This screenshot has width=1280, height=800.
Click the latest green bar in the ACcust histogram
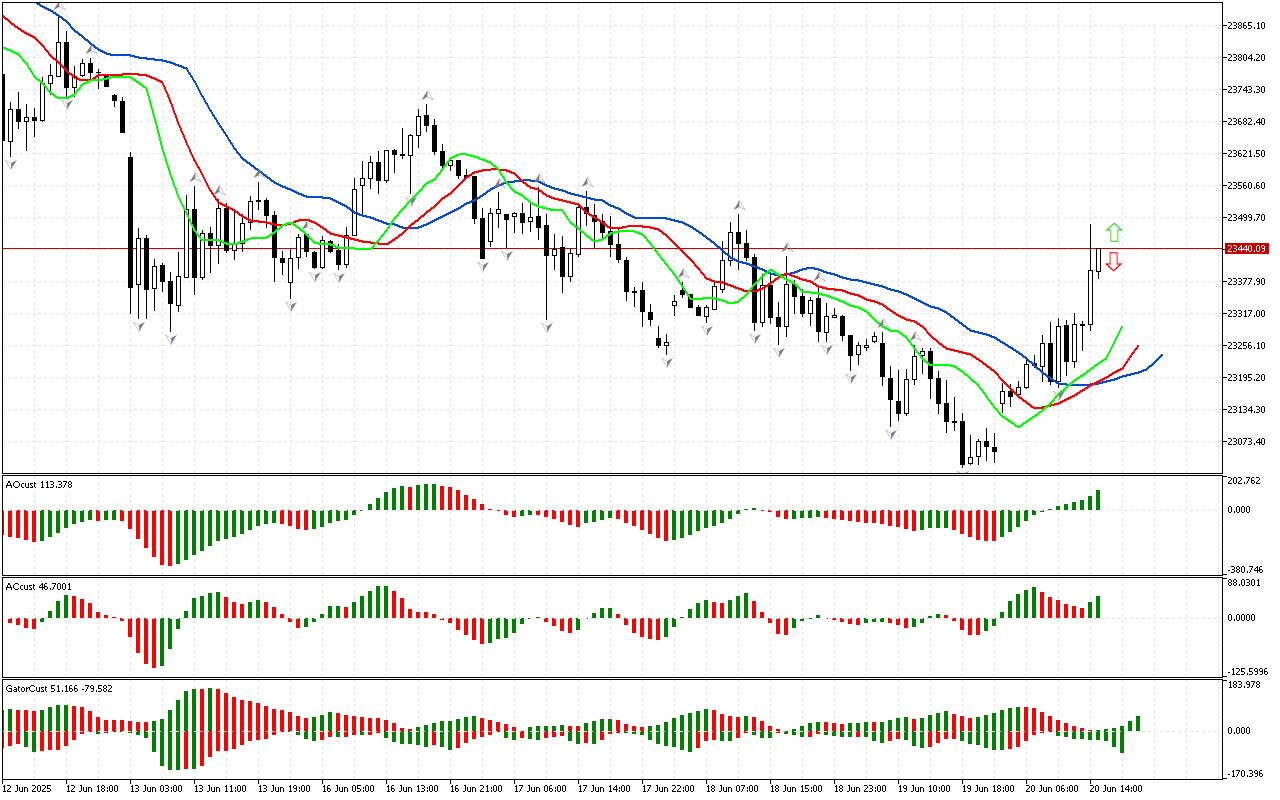(1097, 606)
